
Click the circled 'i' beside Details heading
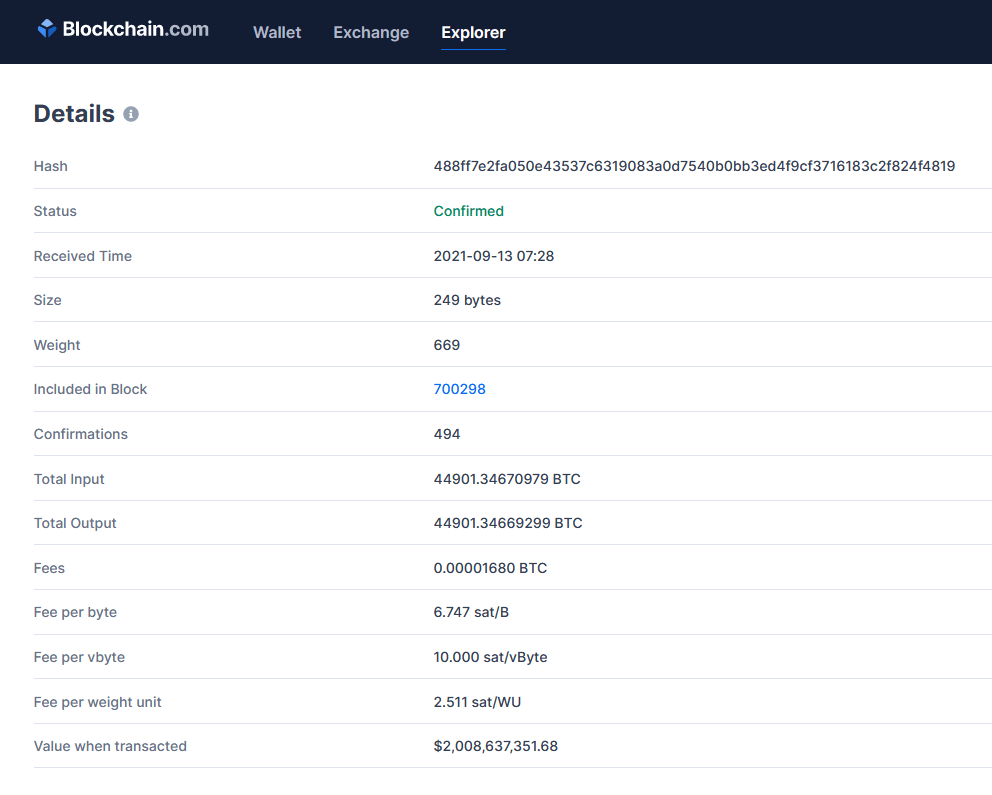pyautogui.click(x=130, y=114)
